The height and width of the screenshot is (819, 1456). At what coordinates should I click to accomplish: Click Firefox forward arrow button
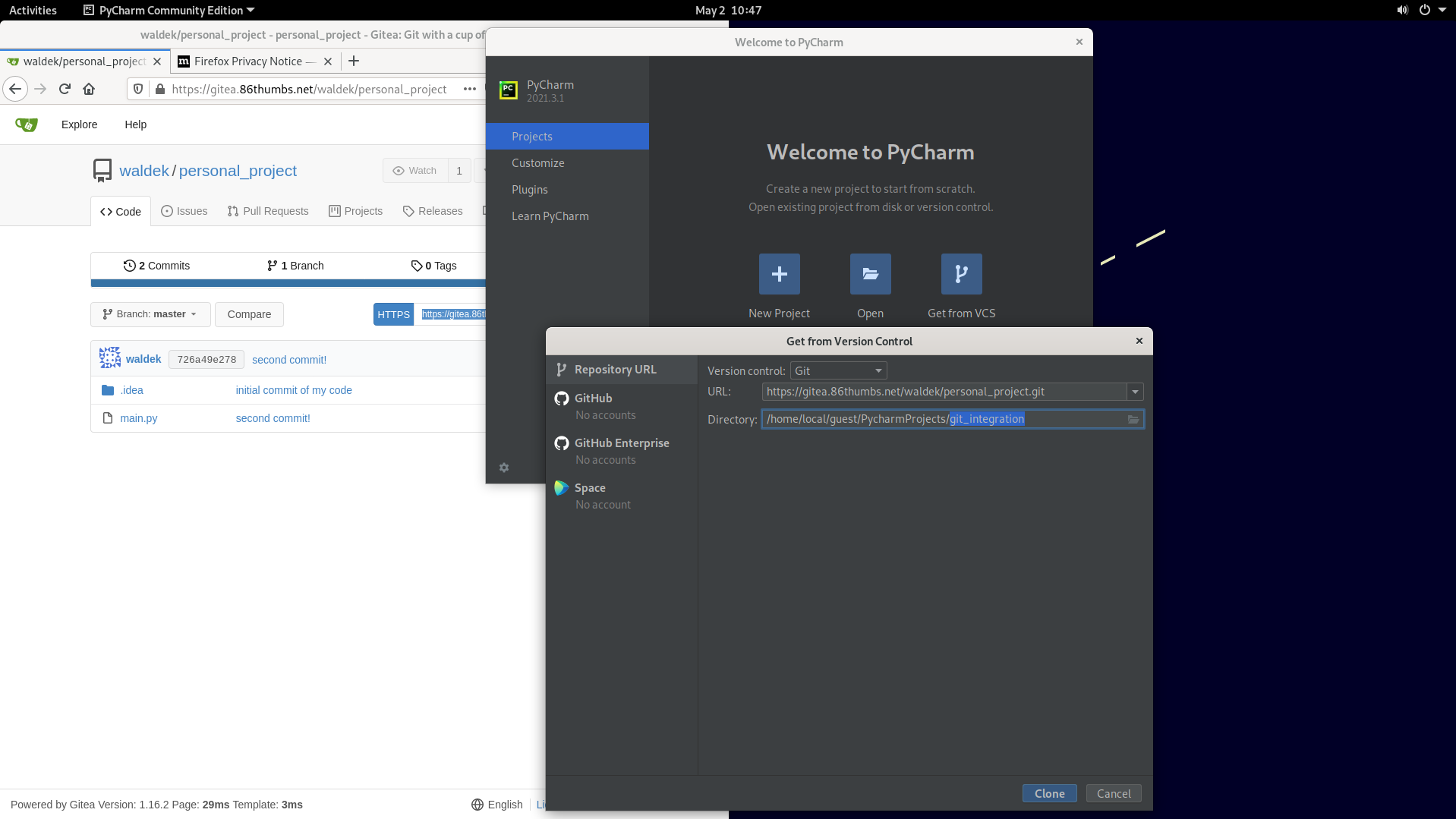pos(40,89)
